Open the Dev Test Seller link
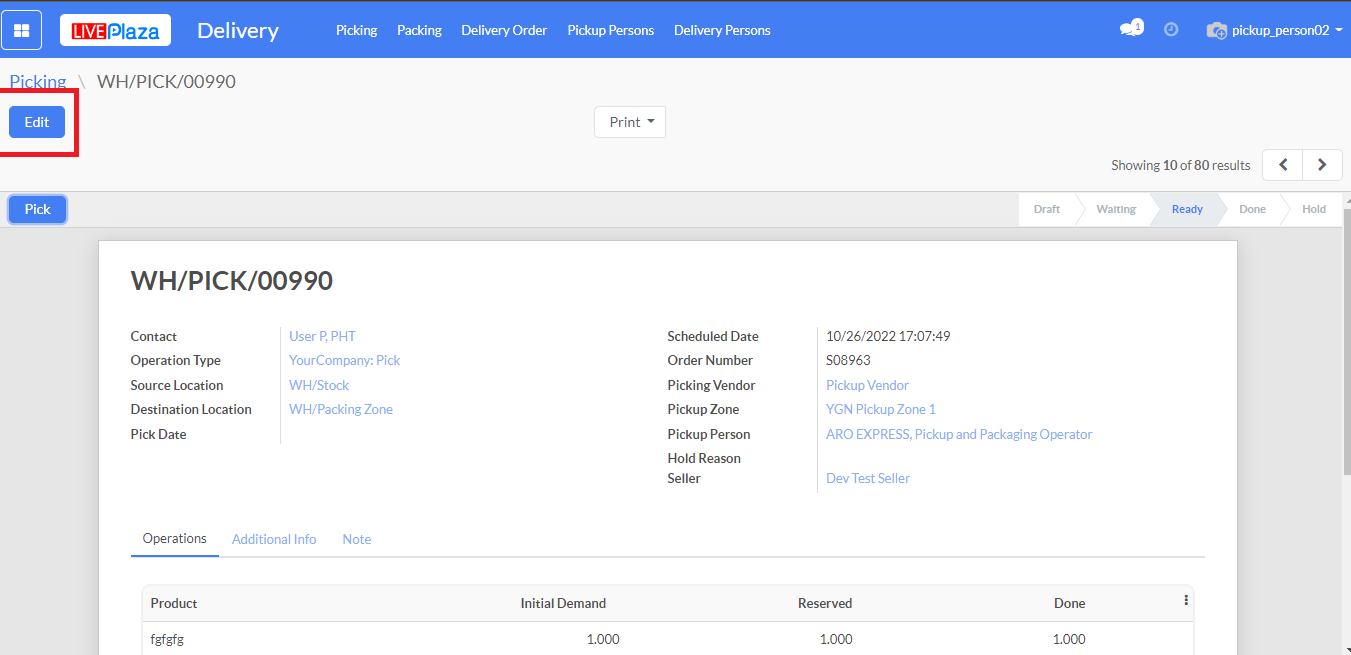This screenshot has height=655, width=1351. (x=868, y=478)
